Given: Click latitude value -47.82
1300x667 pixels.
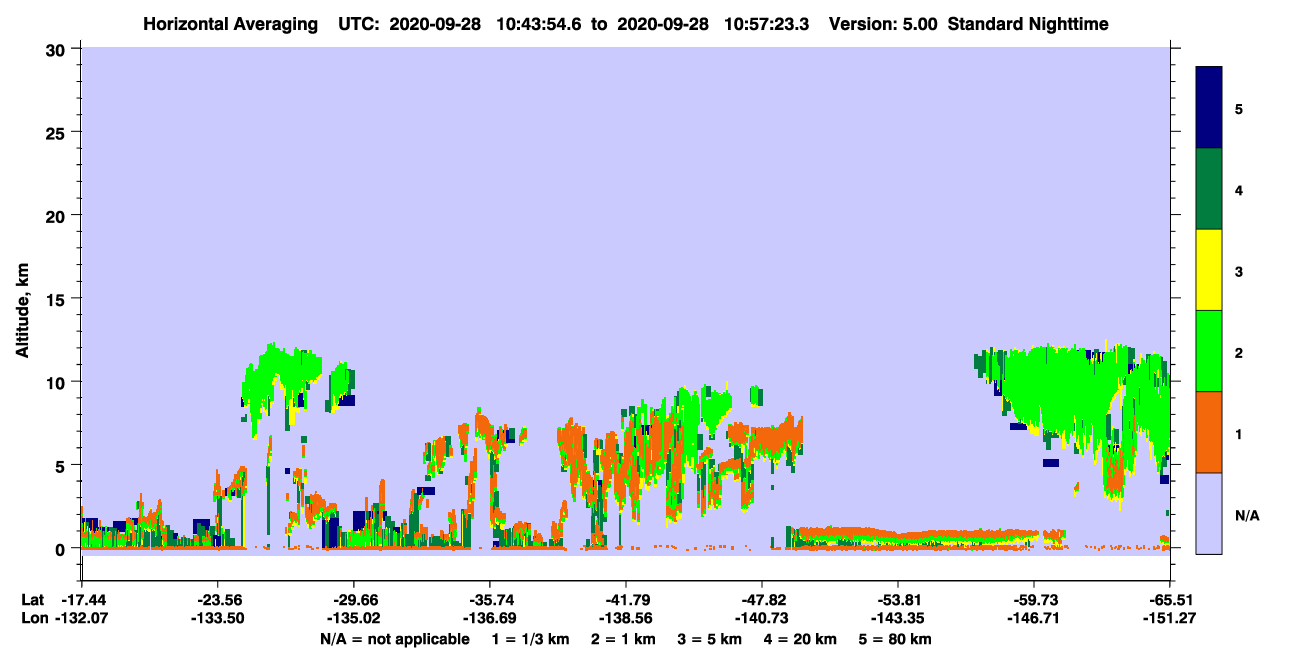Looking at the screenshot, I should point(762,600).
